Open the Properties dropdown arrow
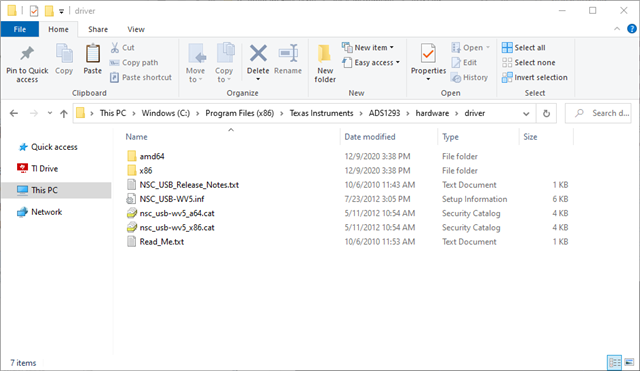Screen dimensions: 640x371 [428, 79]
